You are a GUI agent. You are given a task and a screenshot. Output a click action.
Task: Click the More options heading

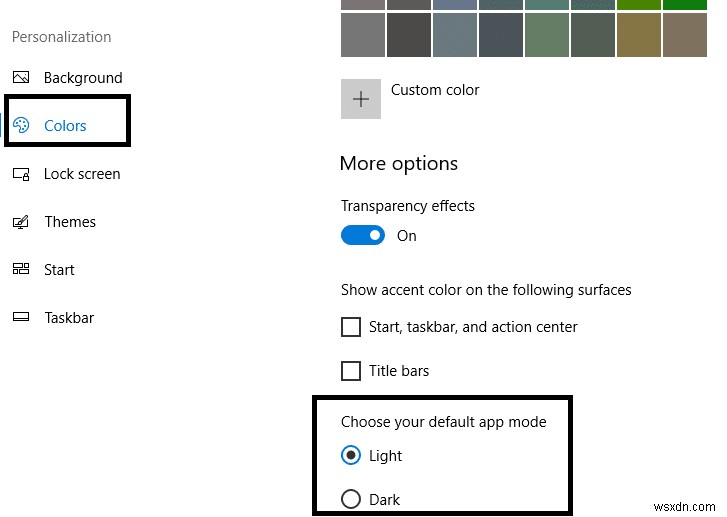[x=399, y=164]
